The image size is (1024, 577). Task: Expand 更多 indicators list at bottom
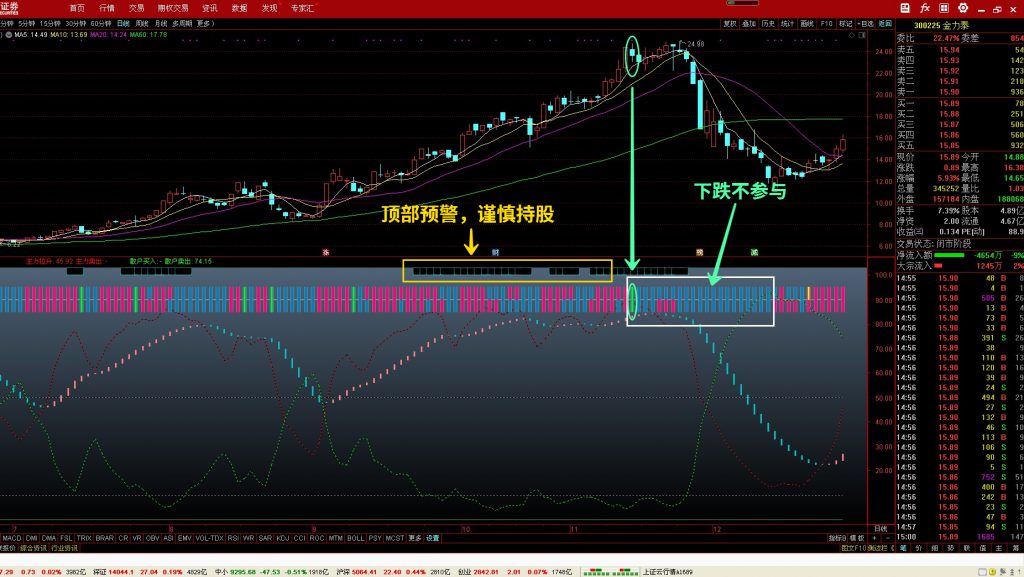(415, 538)
